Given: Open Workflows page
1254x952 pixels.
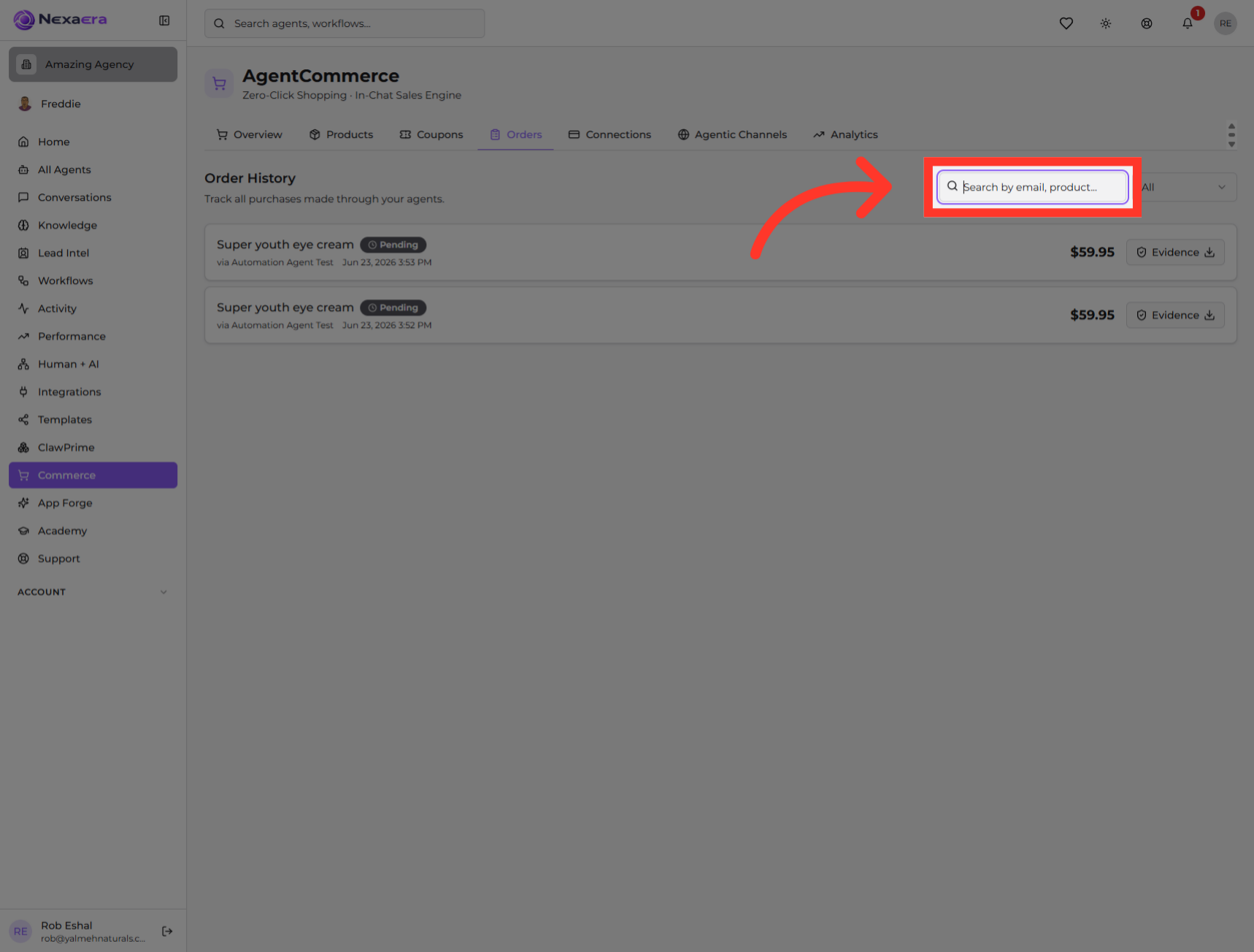Looking at the screenshot, I should 93,280.
